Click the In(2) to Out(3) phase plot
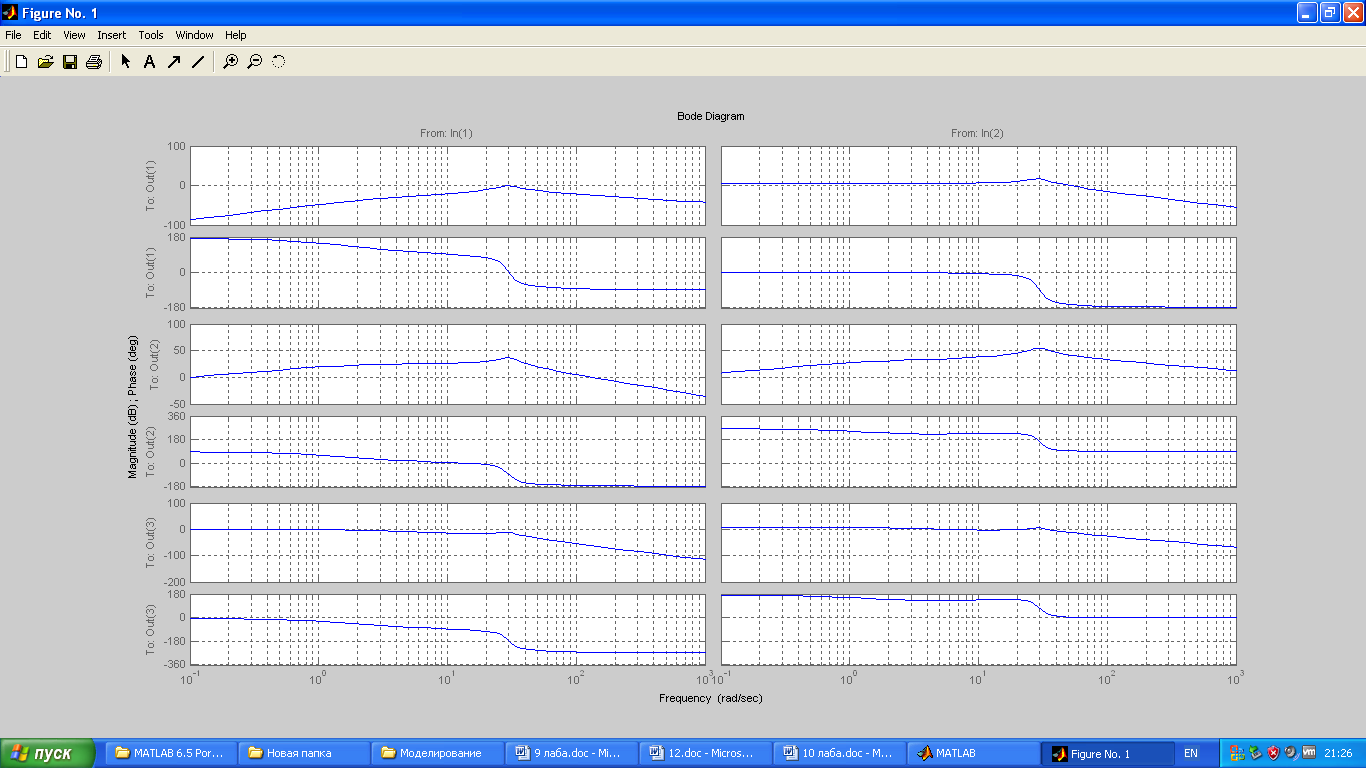This screenshot has height=768, width=1366. (x=978, y=629)
